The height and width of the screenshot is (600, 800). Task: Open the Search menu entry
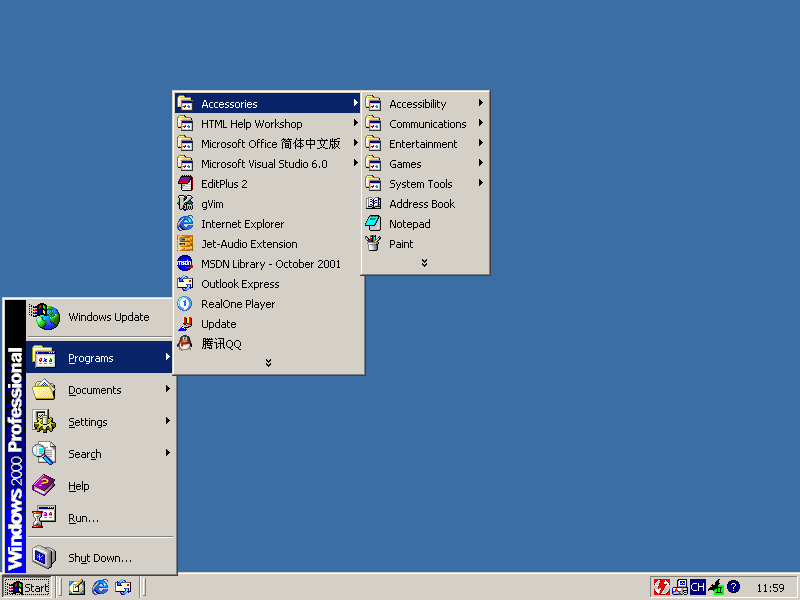99,454
